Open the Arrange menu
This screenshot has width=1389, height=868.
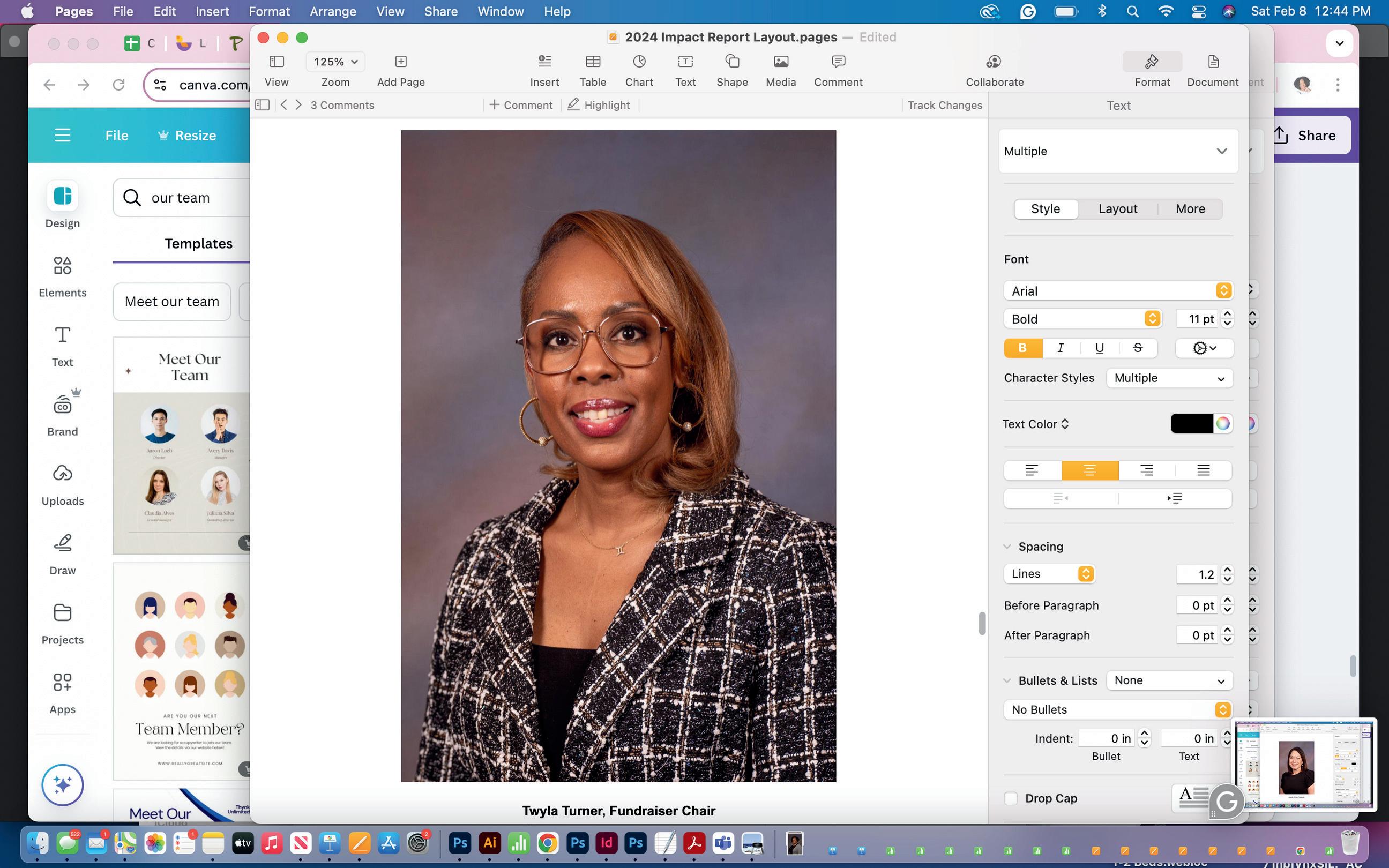tap(332, 11)
